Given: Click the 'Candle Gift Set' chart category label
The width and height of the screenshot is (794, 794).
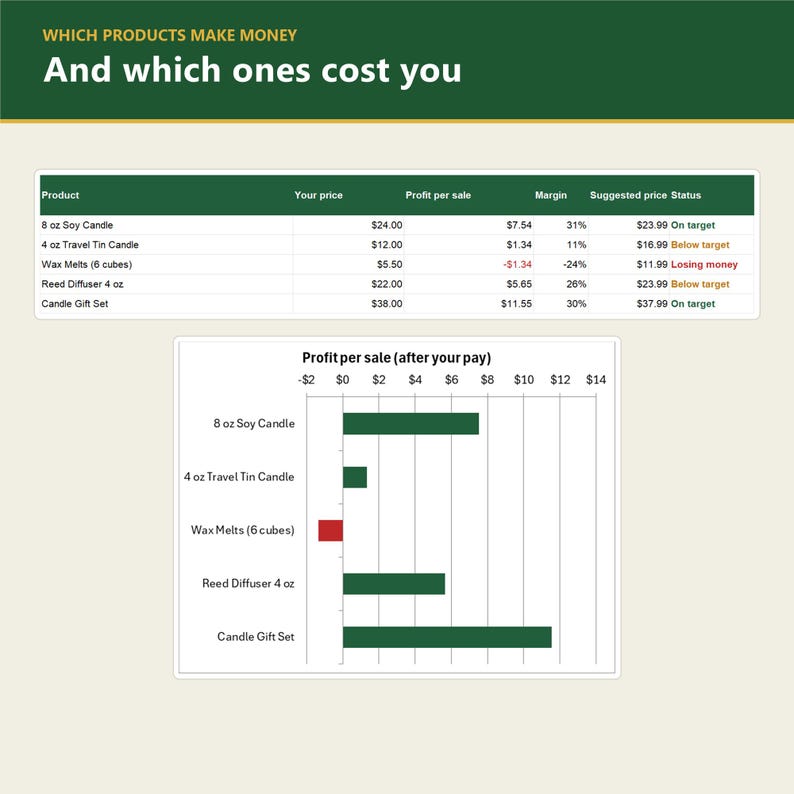Looking at the screenshot, I should (256, 637).
